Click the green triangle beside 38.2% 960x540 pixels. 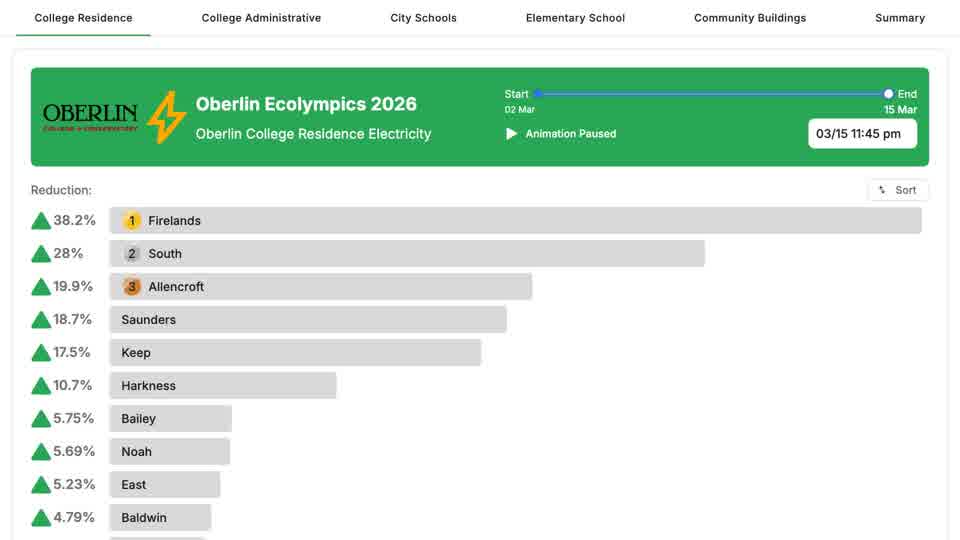coord(41,221)
